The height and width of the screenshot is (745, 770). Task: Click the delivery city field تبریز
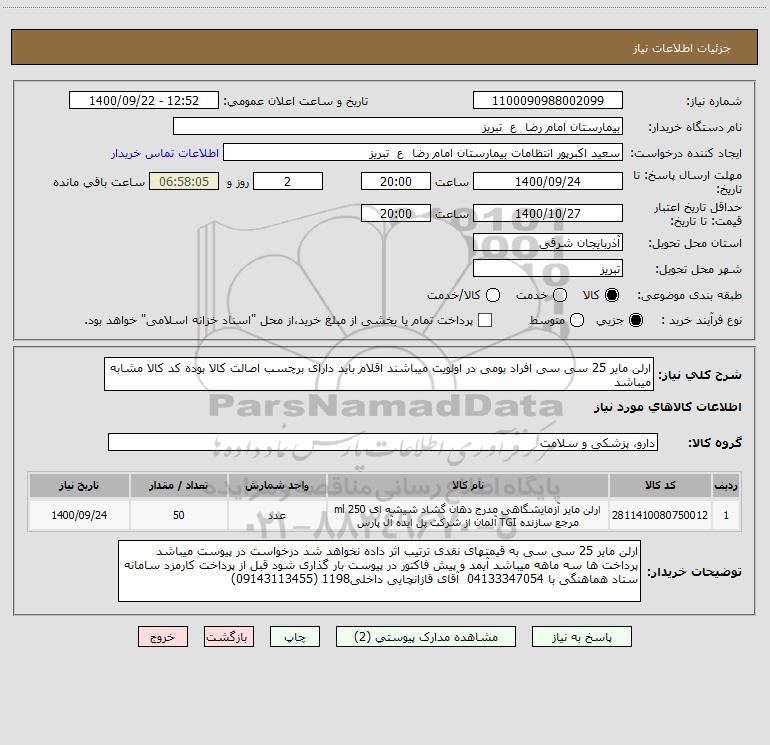click(548, 269)
